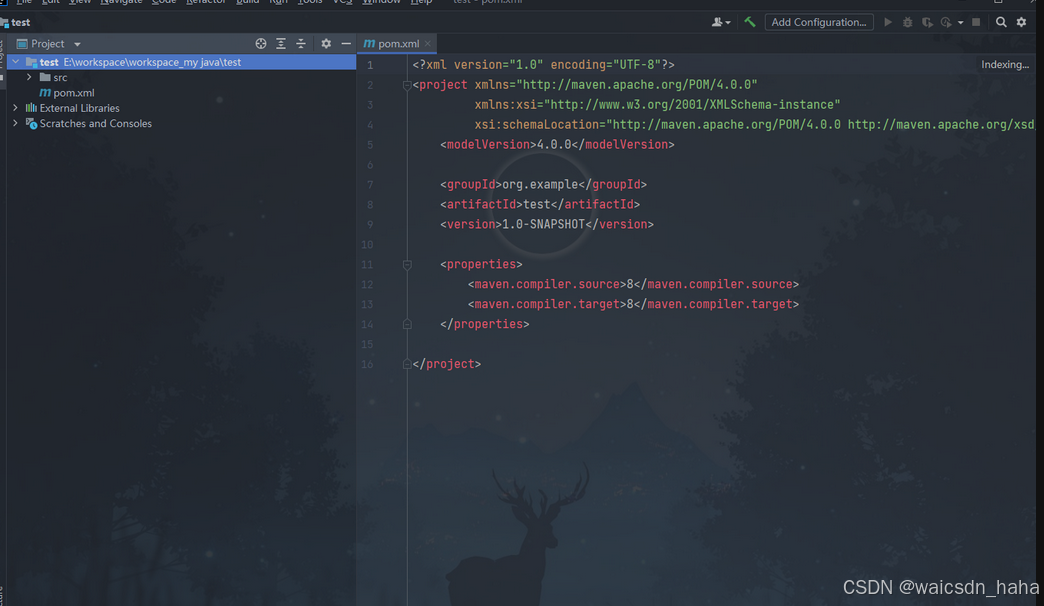Open the Build menu
This screenshot has height=606, width=1044.
tap(248, 2)
